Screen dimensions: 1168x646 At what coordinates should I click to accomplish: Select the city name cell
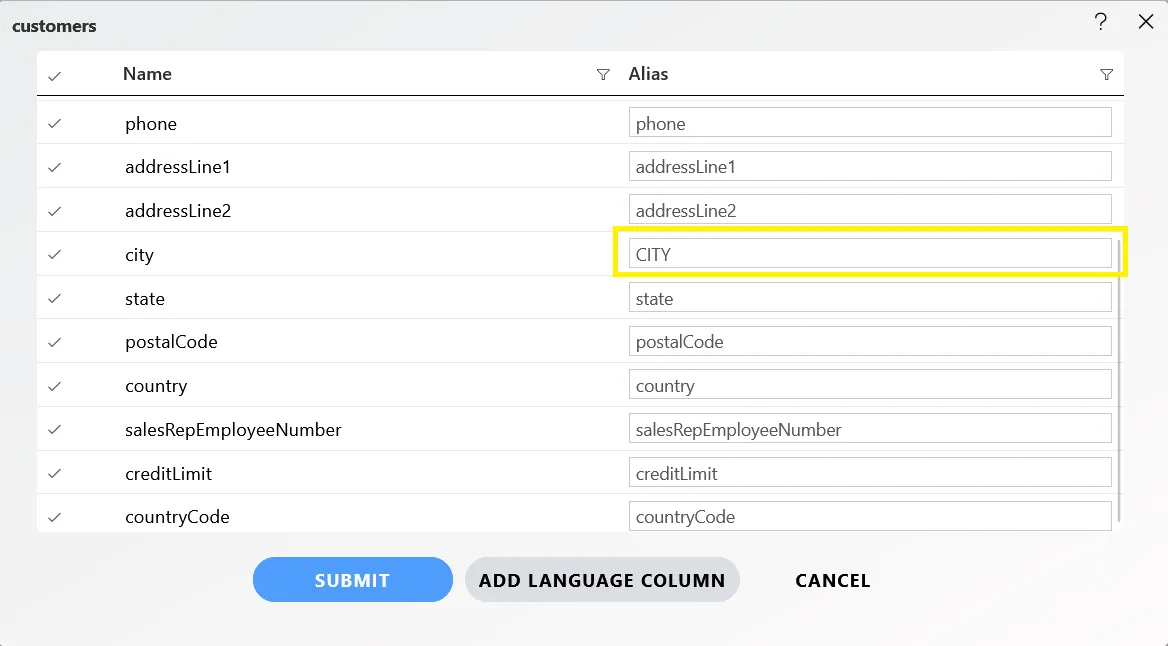pyautogui.click(x=139, y=255)
